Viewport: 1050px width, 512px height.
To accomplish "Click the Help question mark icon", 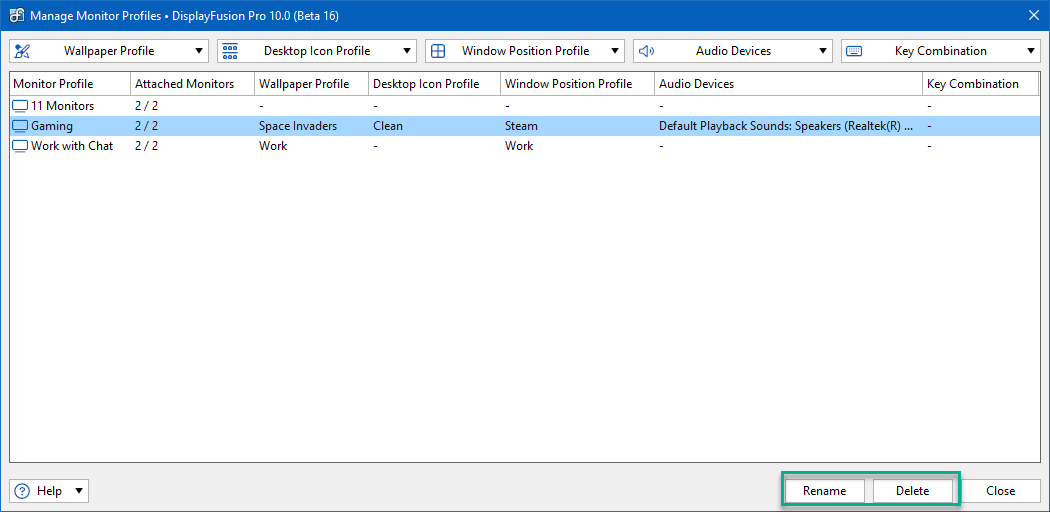I will click(x=23, y=491).
